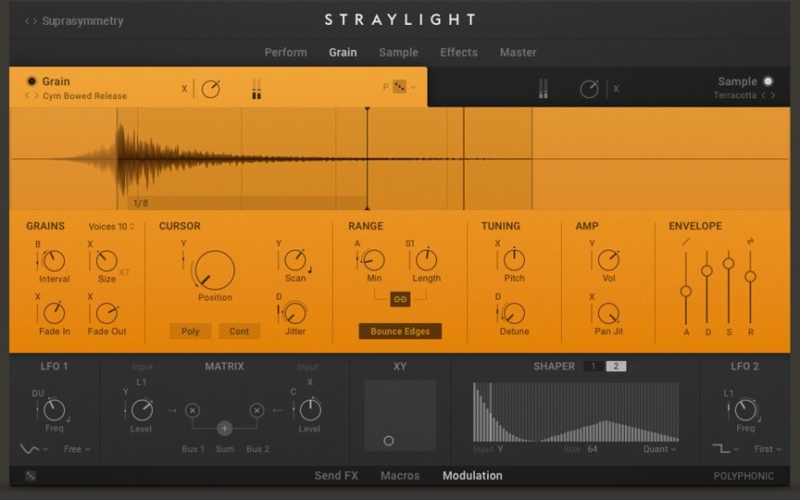Click the randomize dice icon in Grain header
This screenshot has width=800, height=500.
[x=399, y=87]
